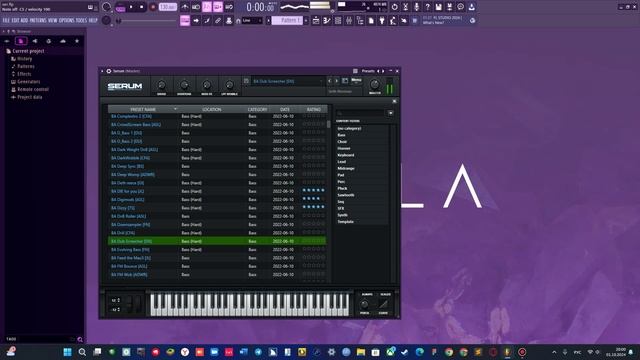Click the undo history icon in top toolbar
Image resolution: width=640 pixels, height=360 pixels.
[394, 7]
